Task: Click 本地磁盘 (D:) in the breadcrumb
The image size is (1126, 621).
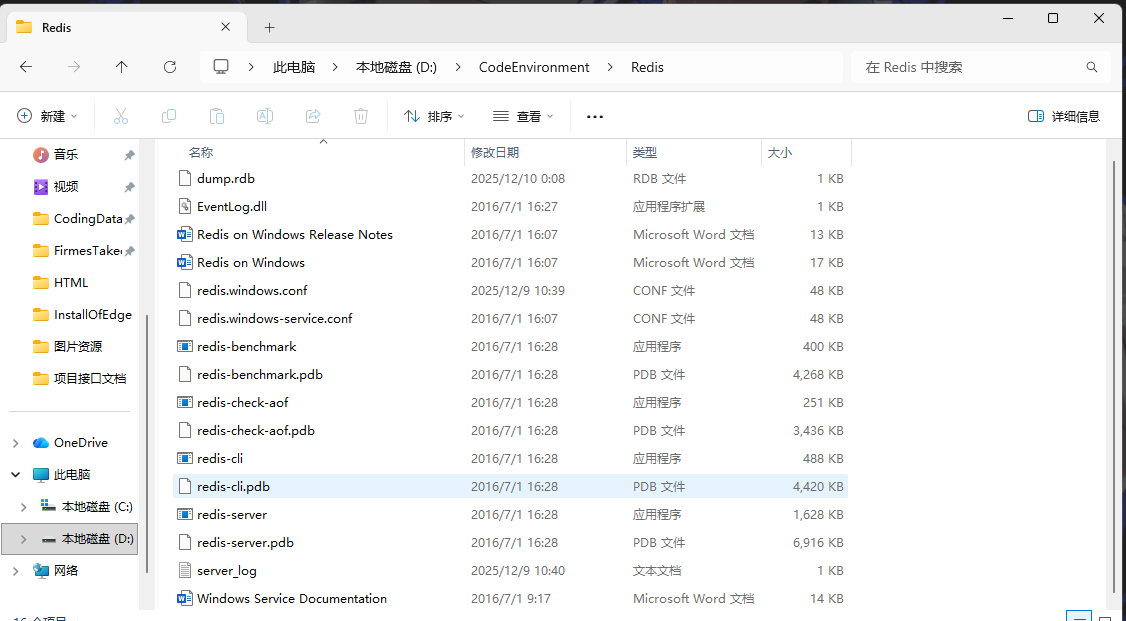Action: tap(396, 67)
